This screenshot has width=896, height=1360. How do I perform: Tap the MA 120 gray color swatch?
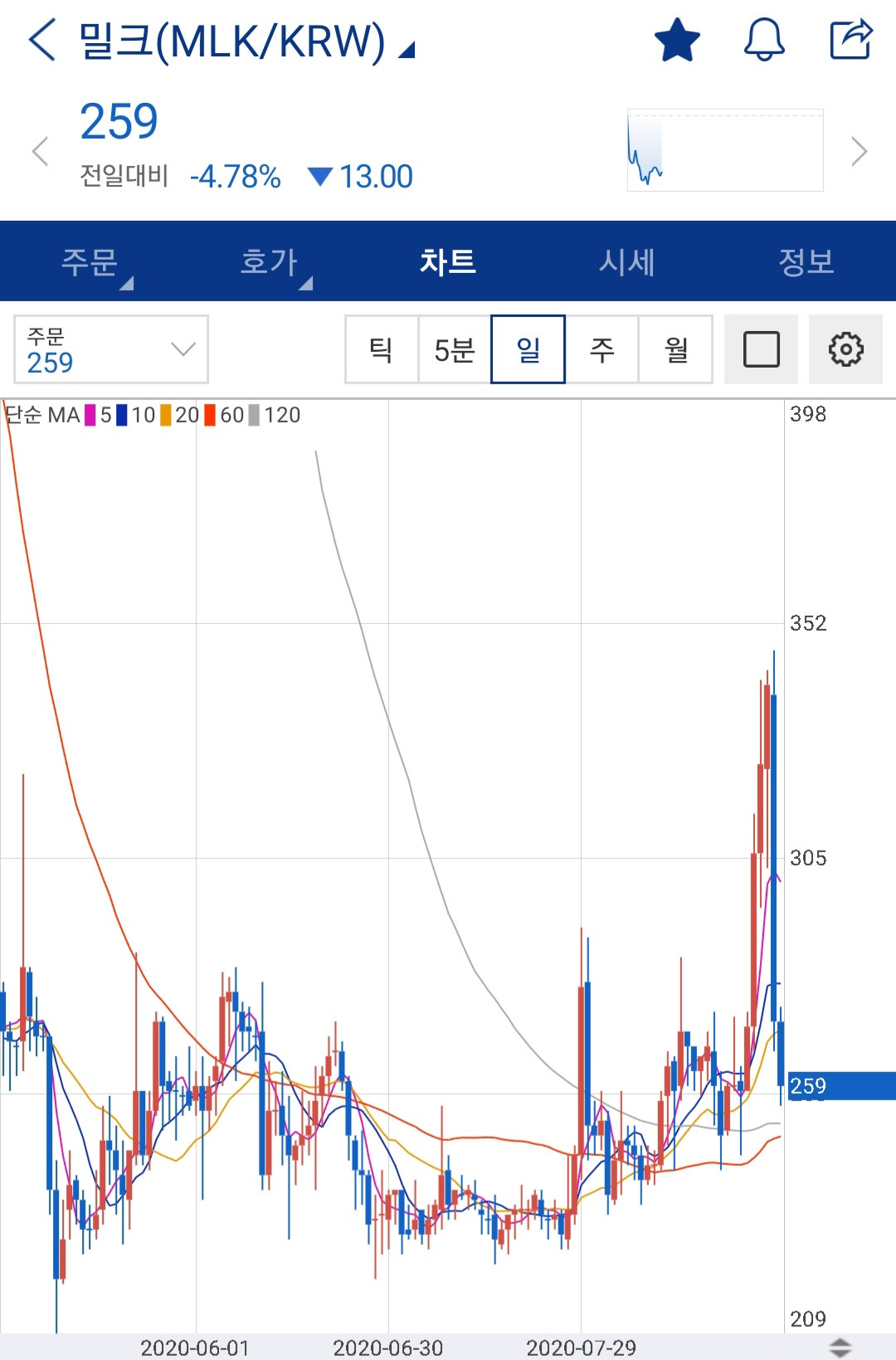(x=255, y=415)
